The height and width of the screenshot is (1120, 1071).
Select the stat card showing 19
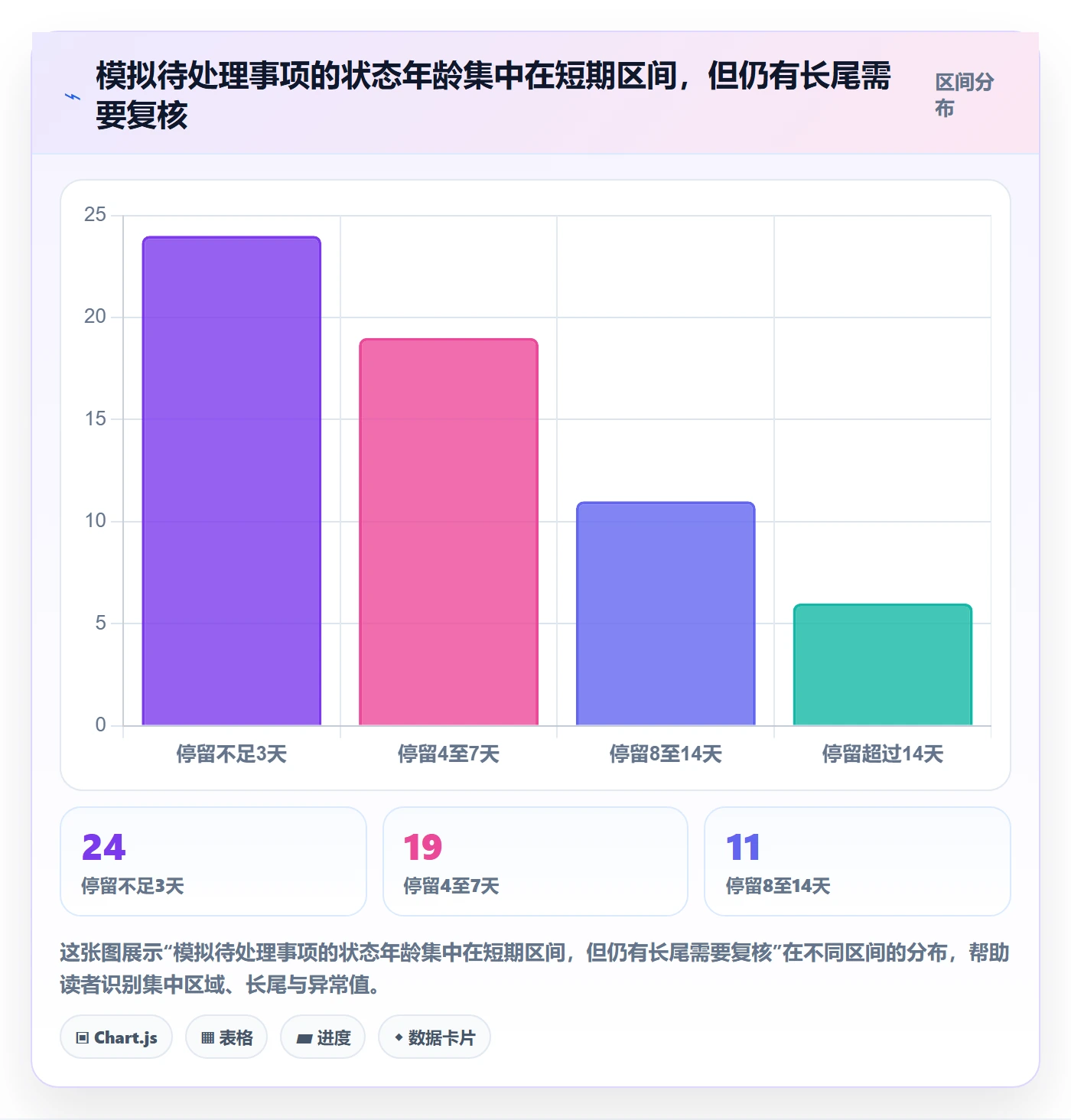[x=535, y=861]
